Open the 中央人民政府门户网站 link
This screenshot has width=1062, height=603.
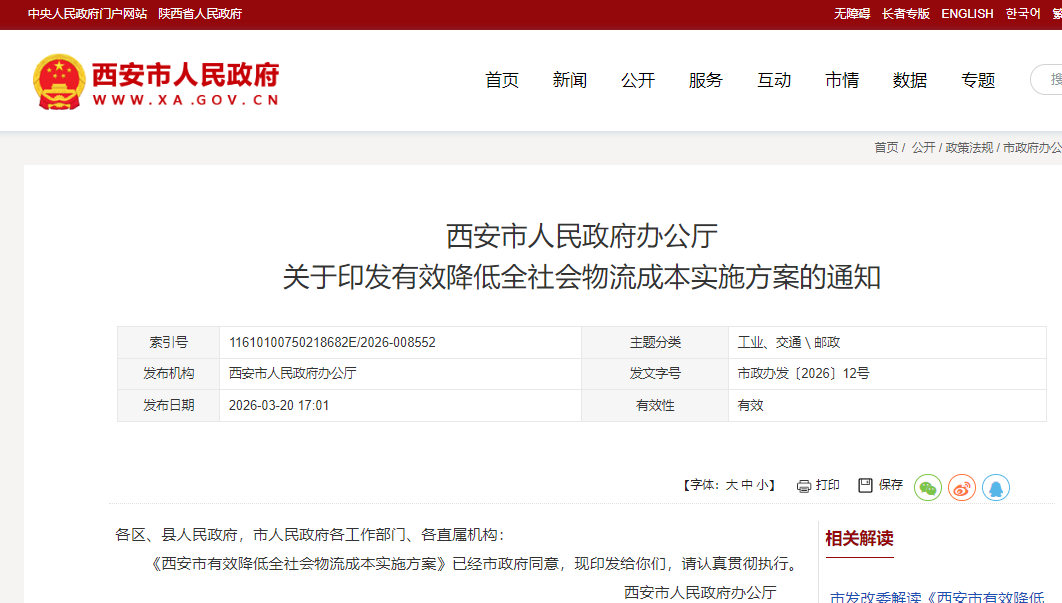tap(87, 14)
